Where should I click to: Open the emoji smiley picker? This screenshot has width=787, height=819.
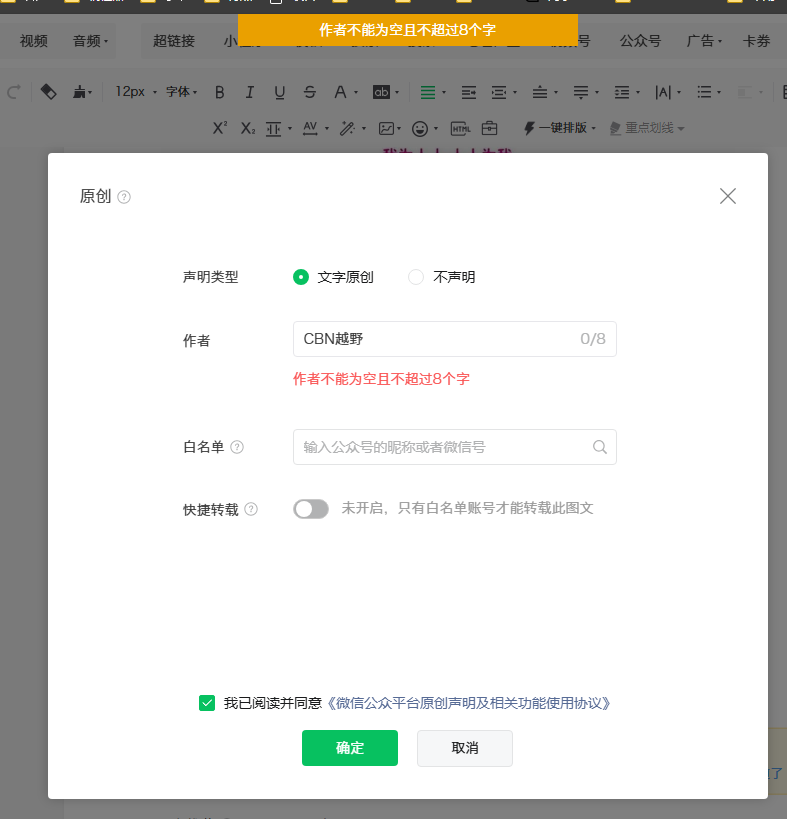420,128
